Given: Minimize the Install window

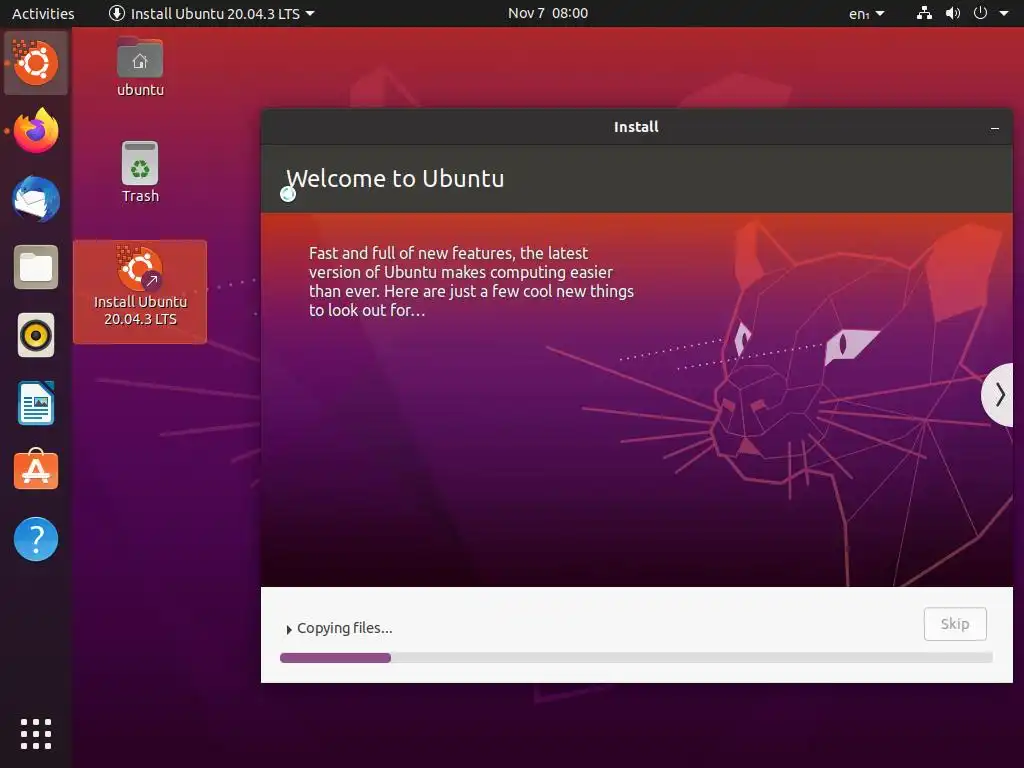Looking at the screenshot, I should [x=995, y=128].
